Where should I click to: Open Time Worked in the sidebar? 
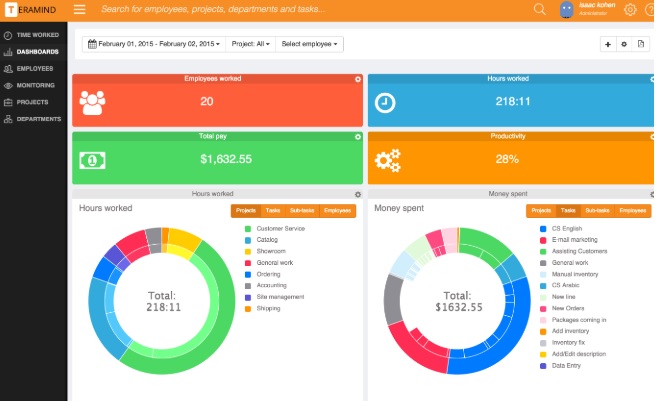pyautogui.click(x=36, y=35)
